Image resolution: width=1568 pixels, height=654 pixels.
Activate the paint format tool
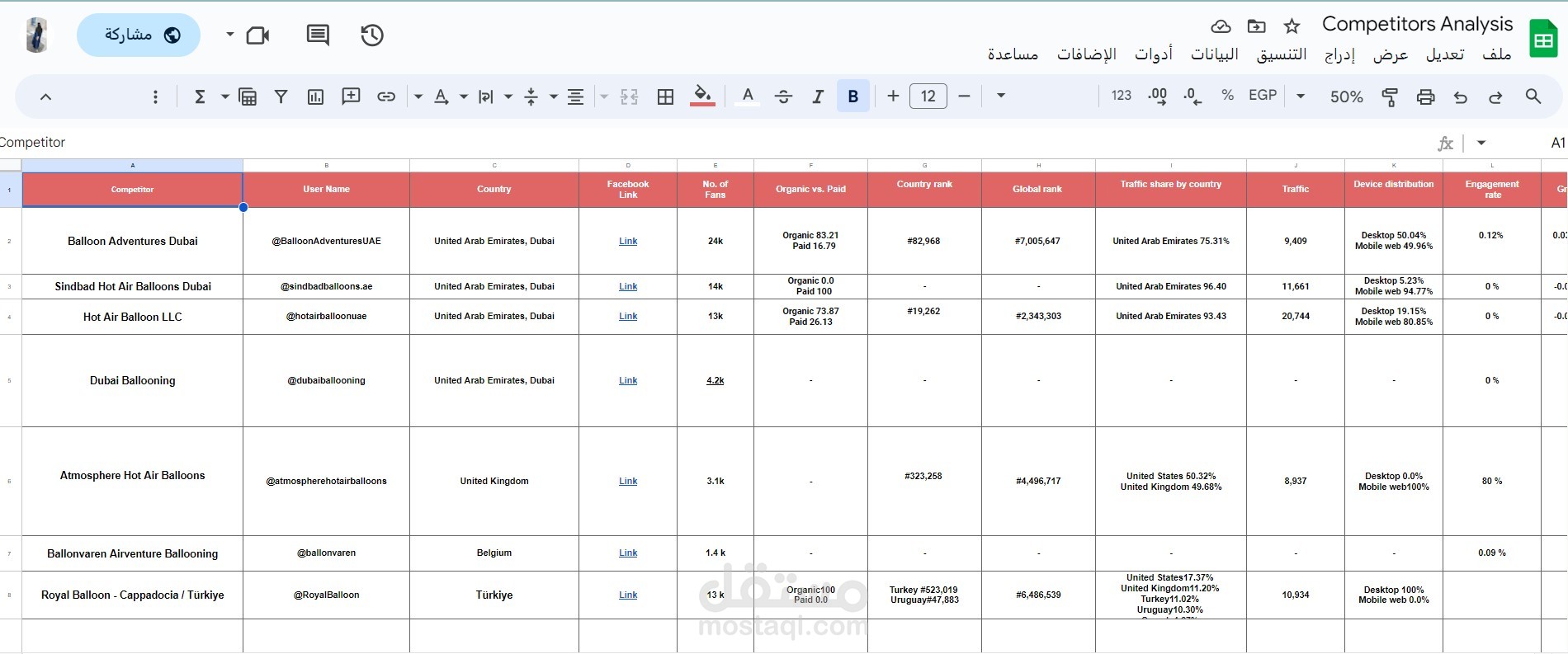pyautogui.click(x=1390, y=96)
